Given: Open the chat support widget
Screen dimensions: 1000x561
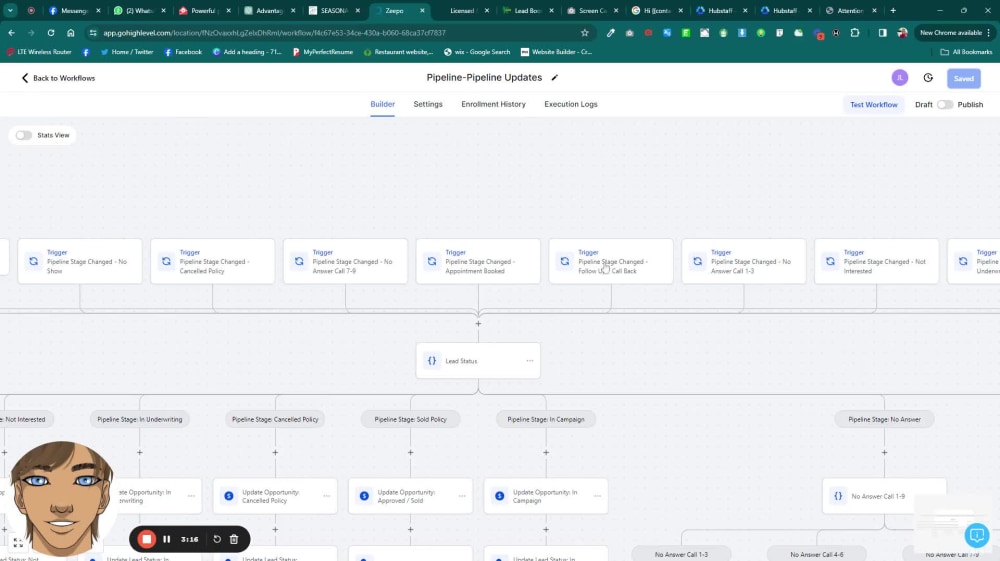Looking at the screenshot, I should pyautogui.click(x=976, y=536).
